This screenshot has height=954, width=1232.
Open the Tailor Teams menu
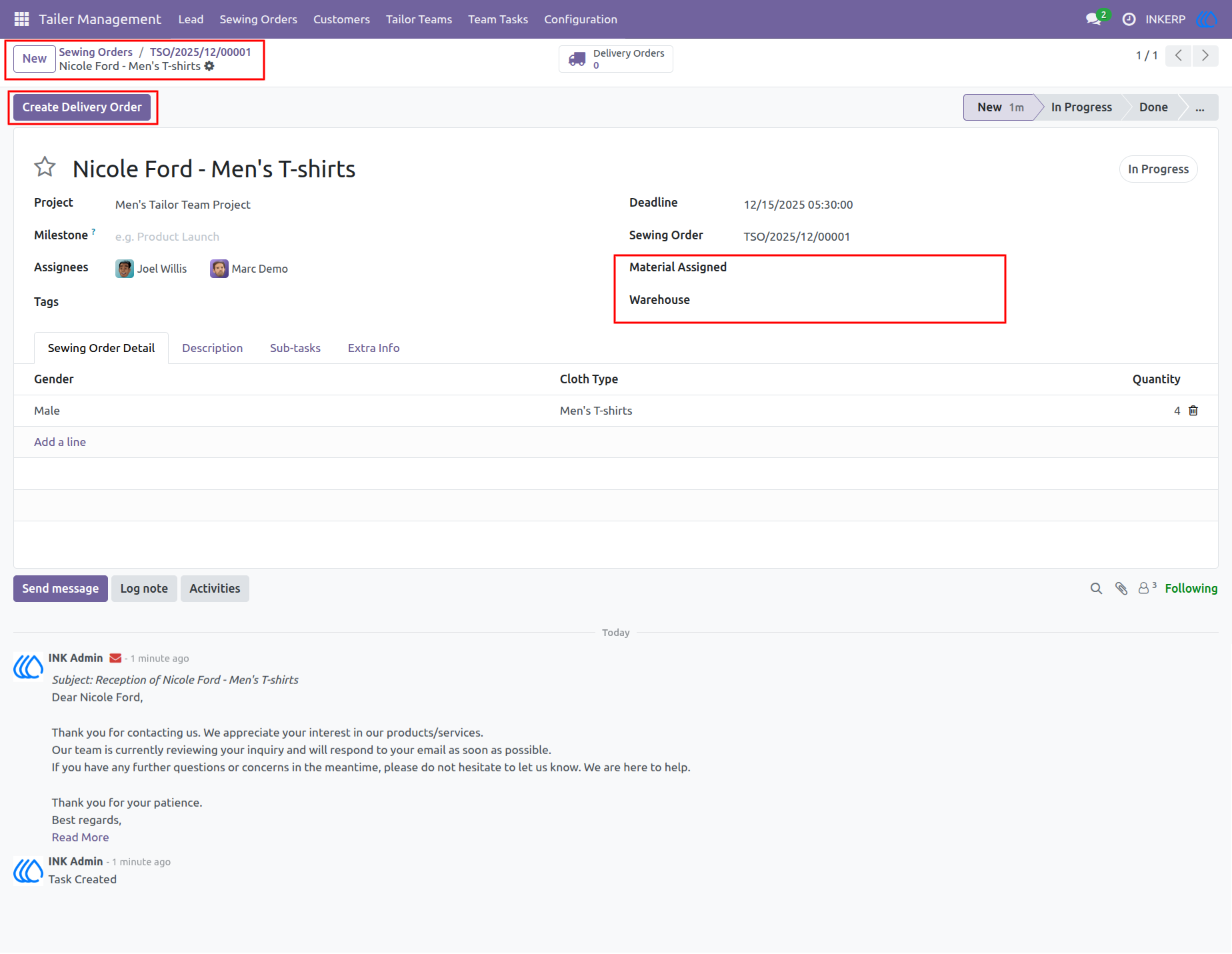419,19
